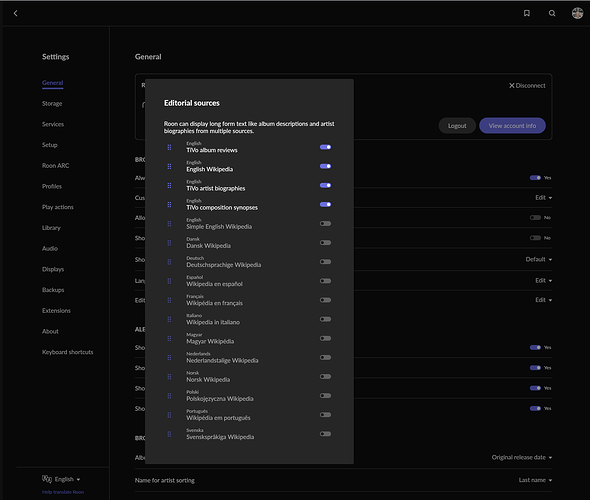
Task: Click the Logout button
Action: pos(457,126)
